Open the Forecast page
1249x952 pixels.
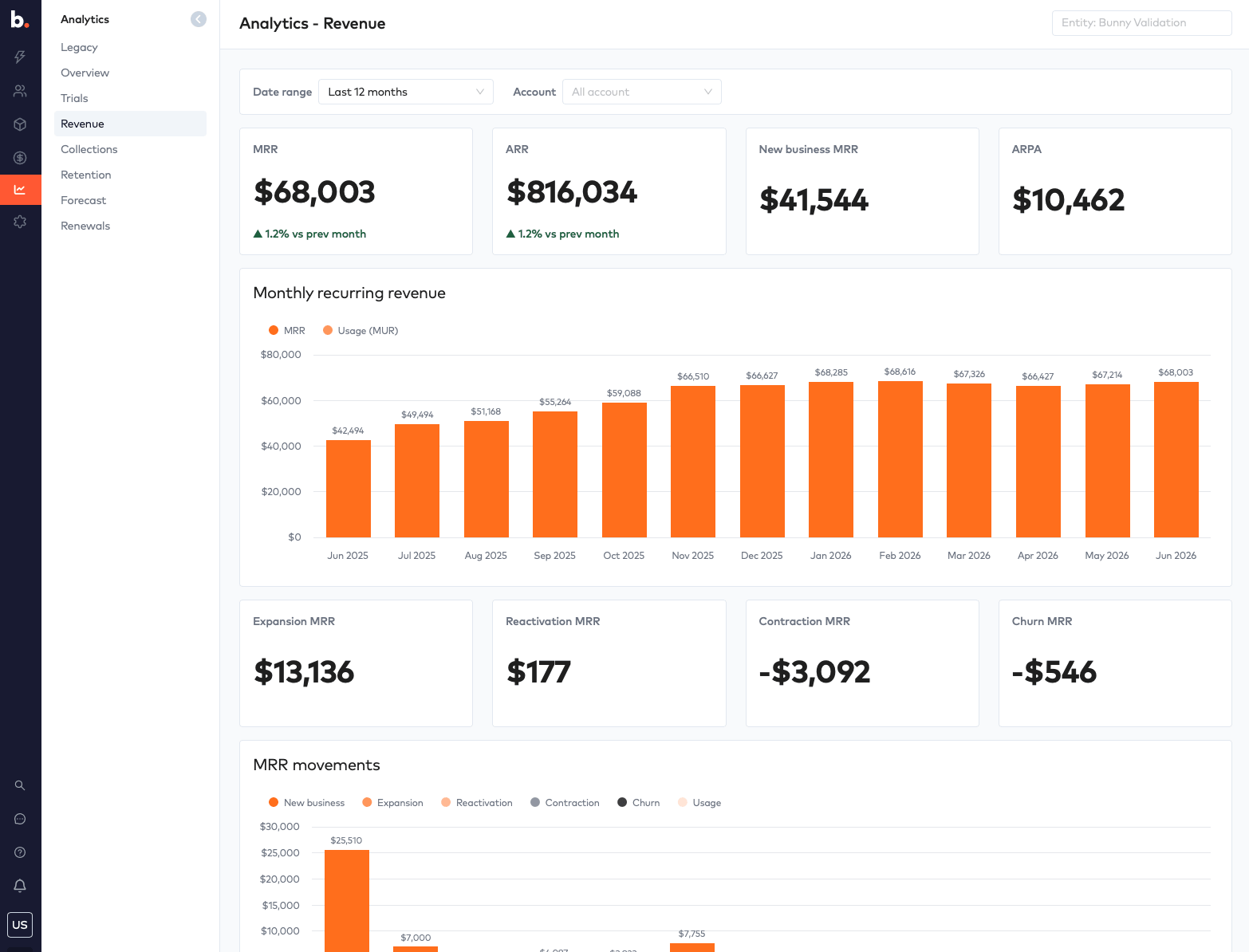[x=83, y=200]
